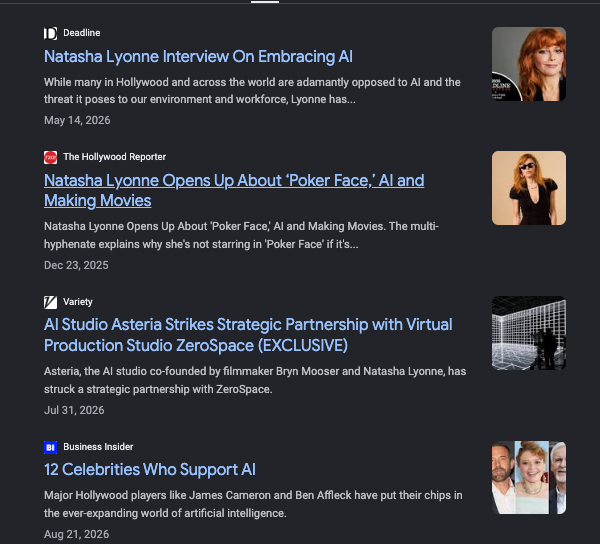
Task: Click the 'Business Insider' source name text
Action: pos(98,447)
